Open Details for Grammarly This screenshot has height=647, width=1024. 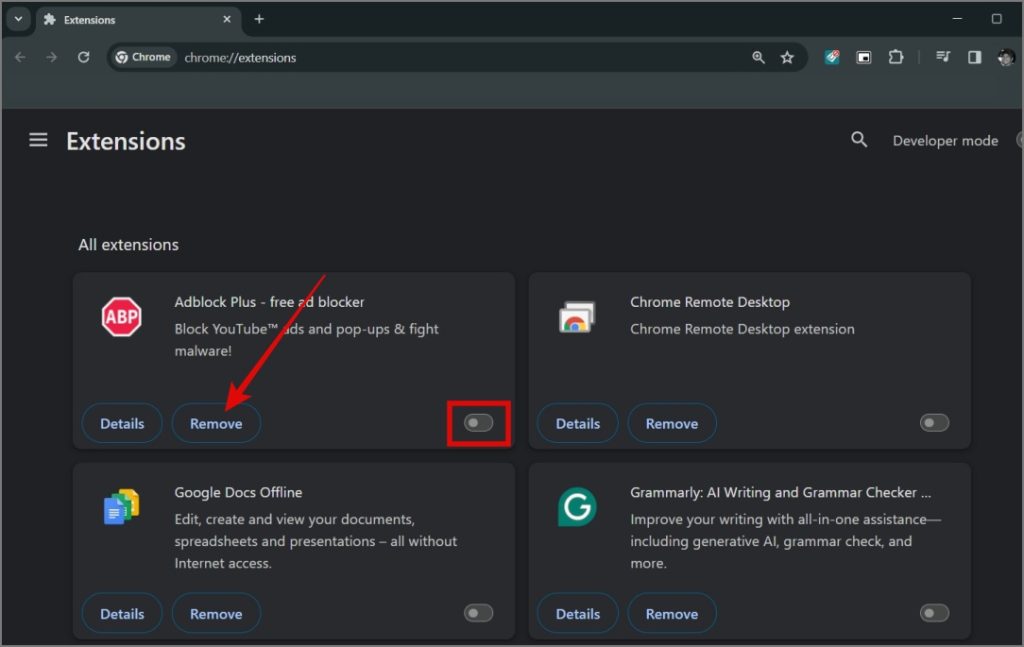click(x=578, y=614)
